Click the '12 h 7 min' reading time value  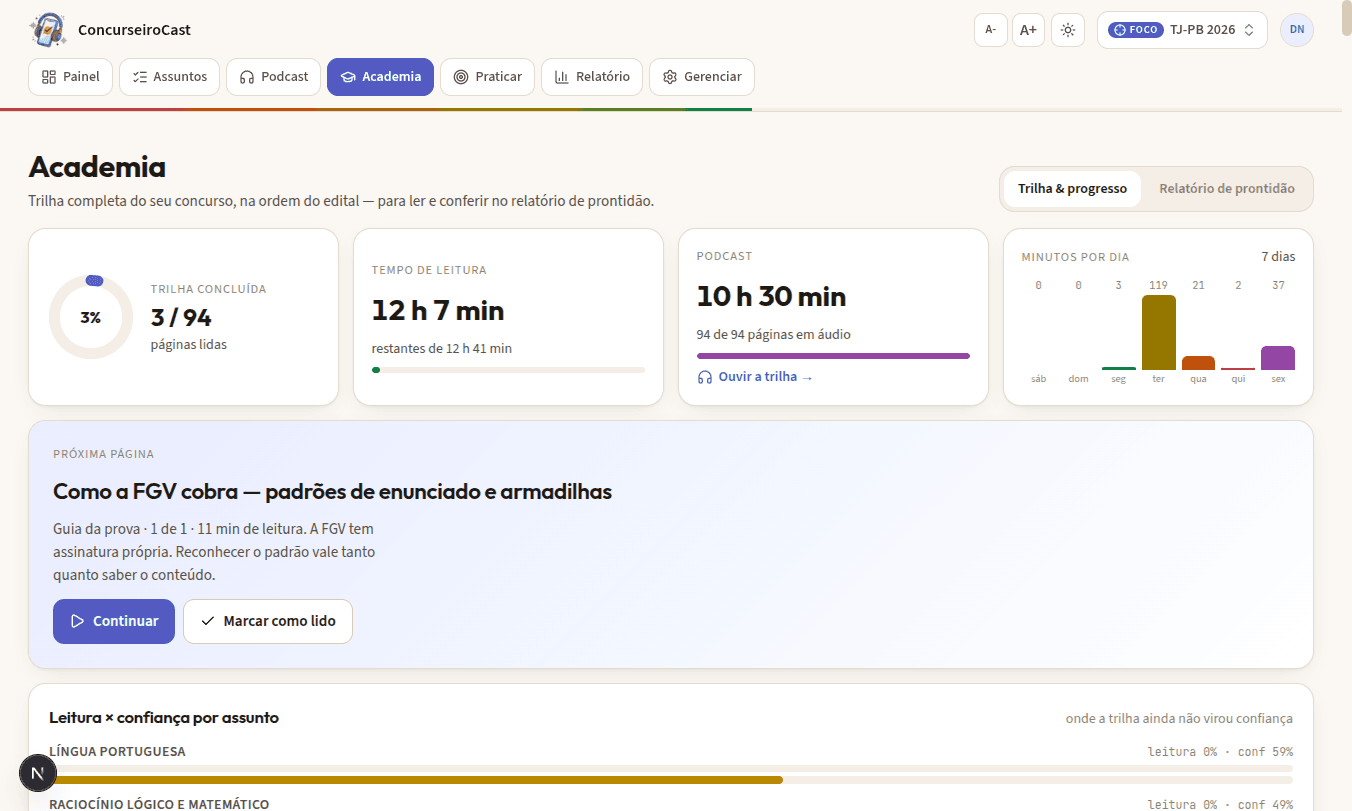click(438, 310)
